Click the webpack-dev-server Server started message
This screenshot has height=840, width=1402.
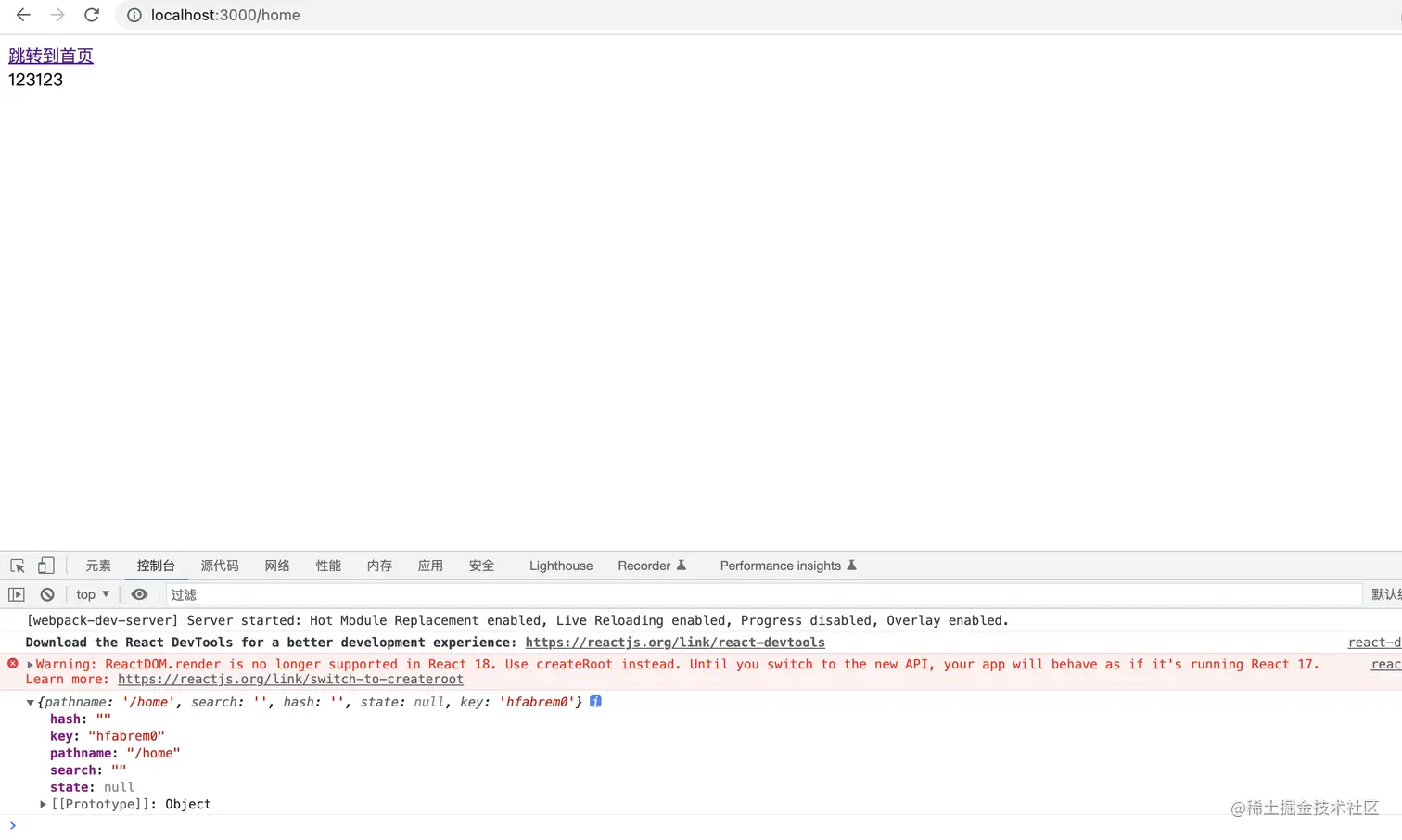[517, 620]
